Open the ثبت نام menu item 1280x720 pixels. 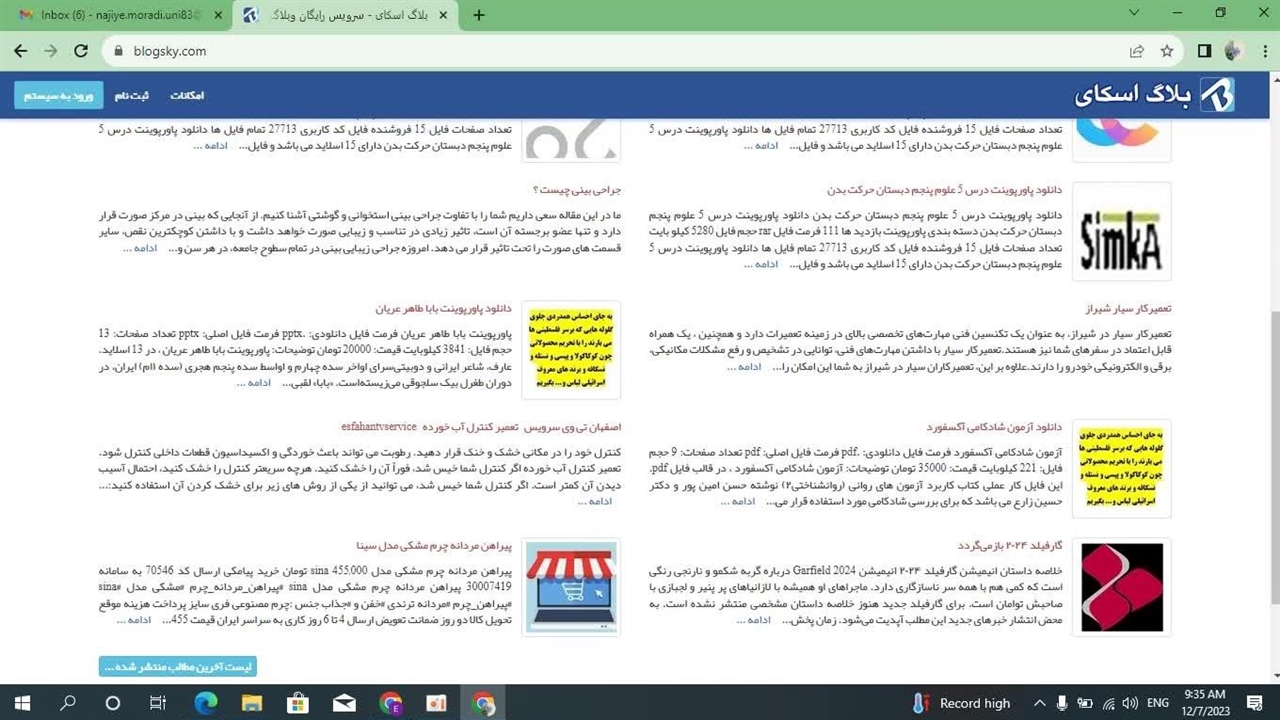[x=131, y=96]
